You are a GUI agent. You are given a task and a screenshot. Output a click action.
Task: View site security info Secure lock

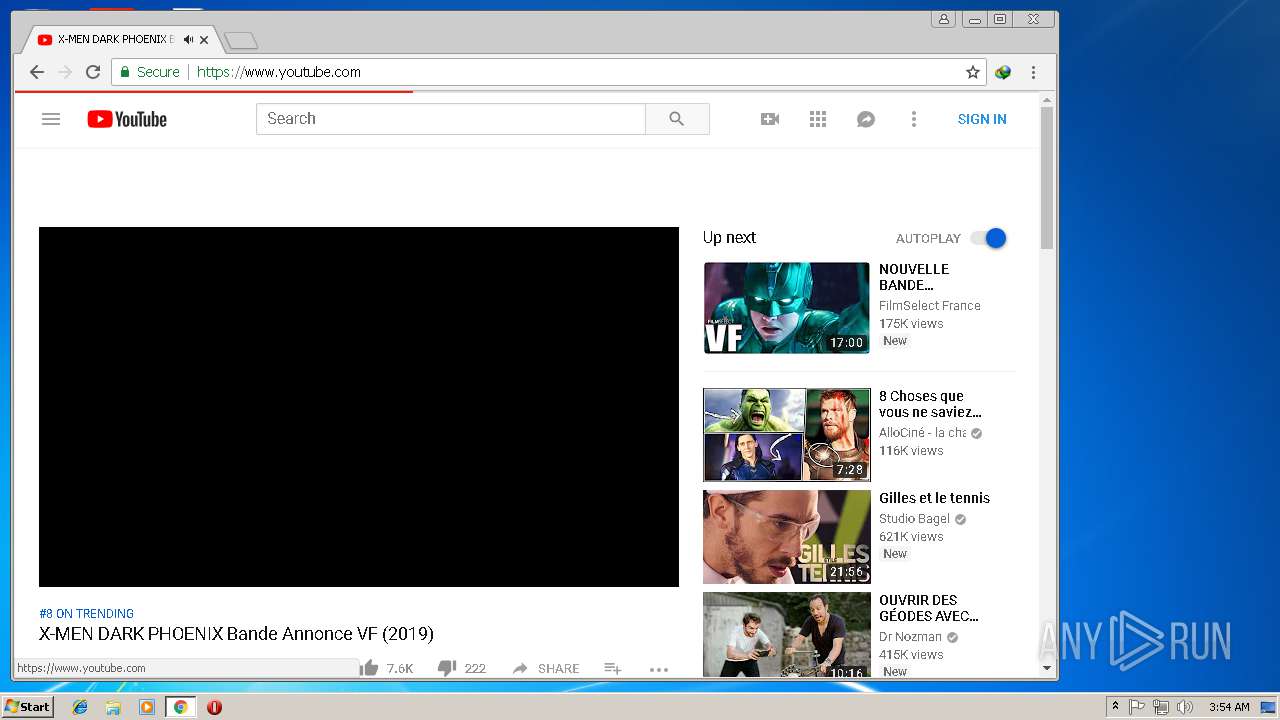(150, 72)
